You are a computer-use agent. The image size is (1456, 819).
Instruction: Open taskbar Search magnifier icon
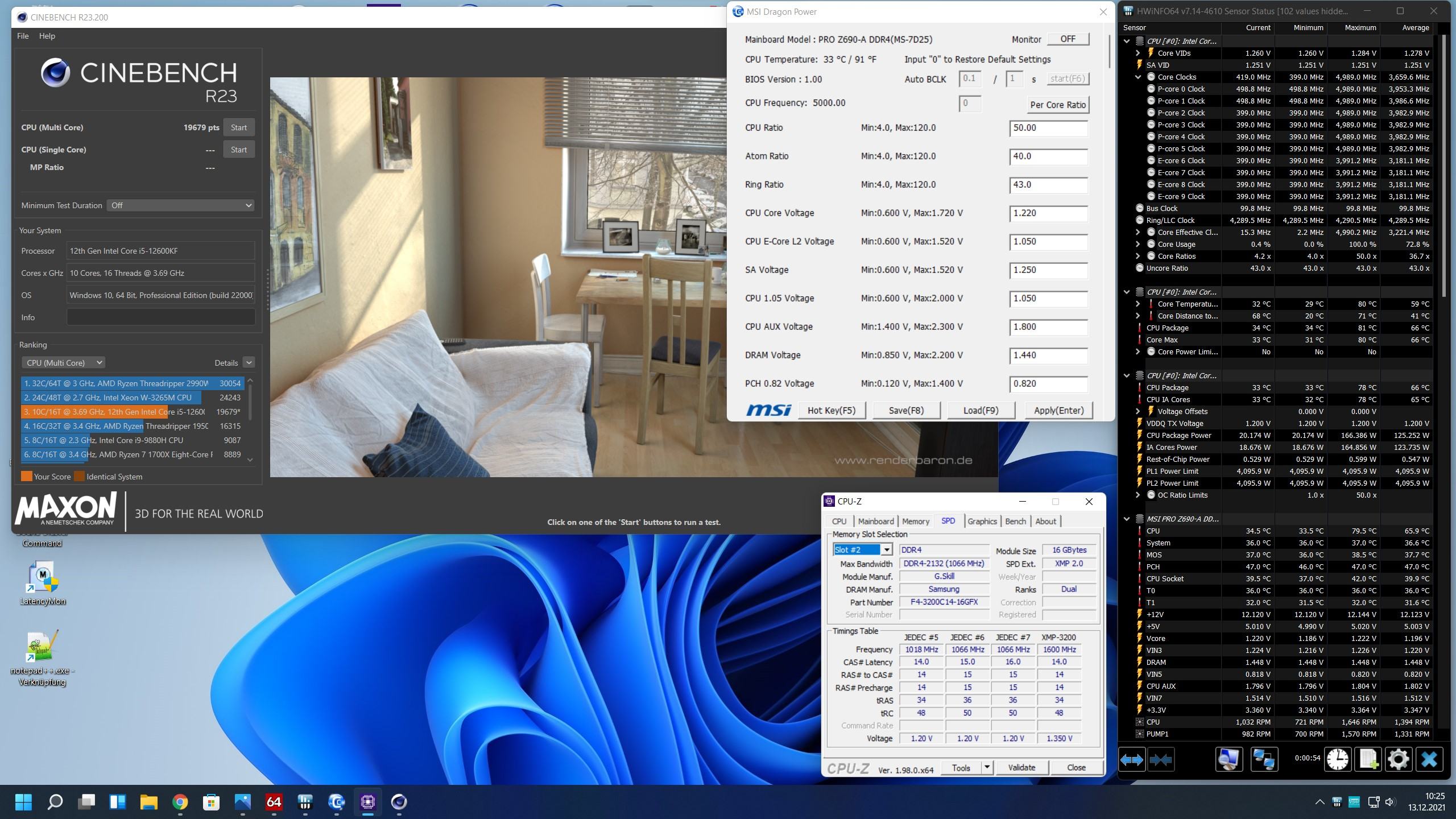click(55, 802)
